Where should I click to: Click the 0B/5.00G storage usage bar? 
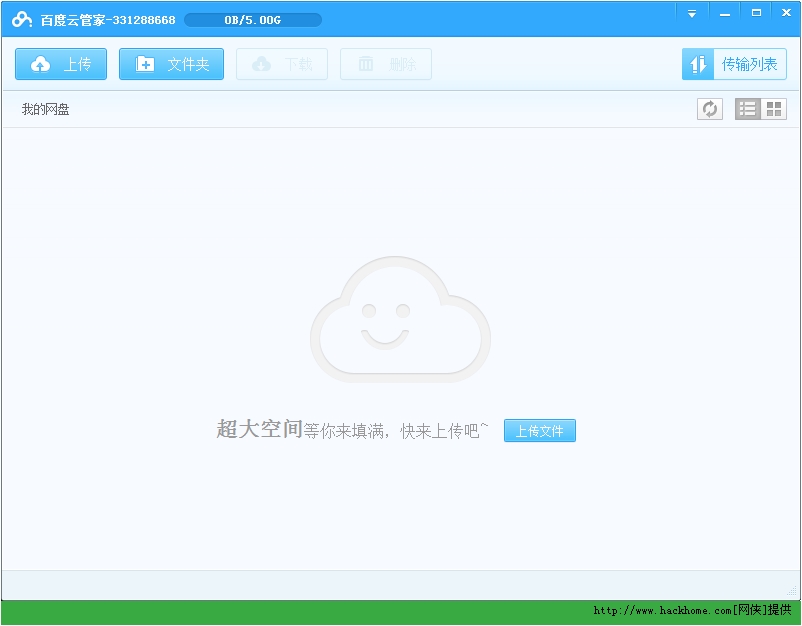coord(253,20)
